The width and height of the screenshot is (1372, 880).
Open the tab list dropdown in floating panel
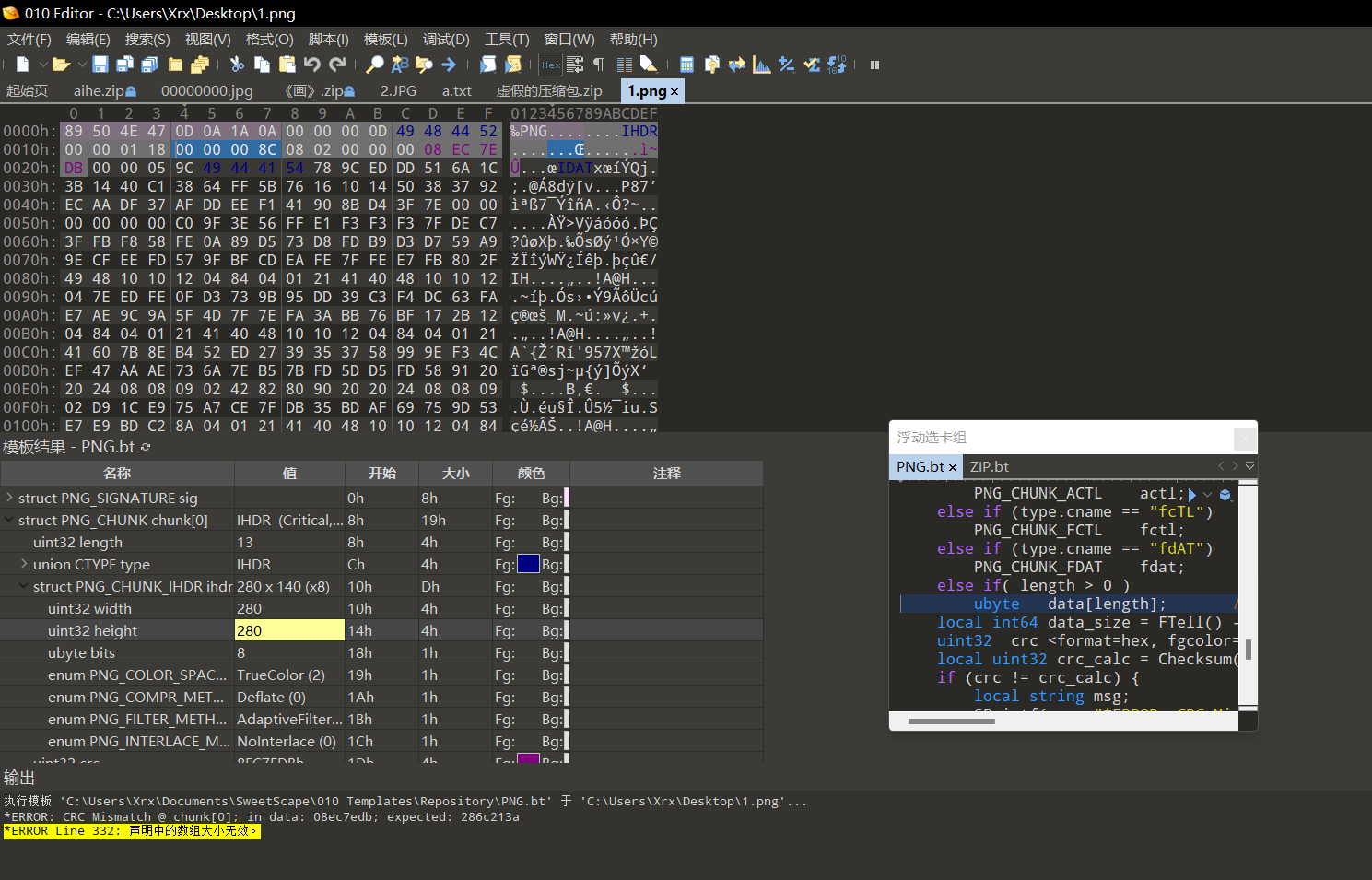pos(1249,466)
